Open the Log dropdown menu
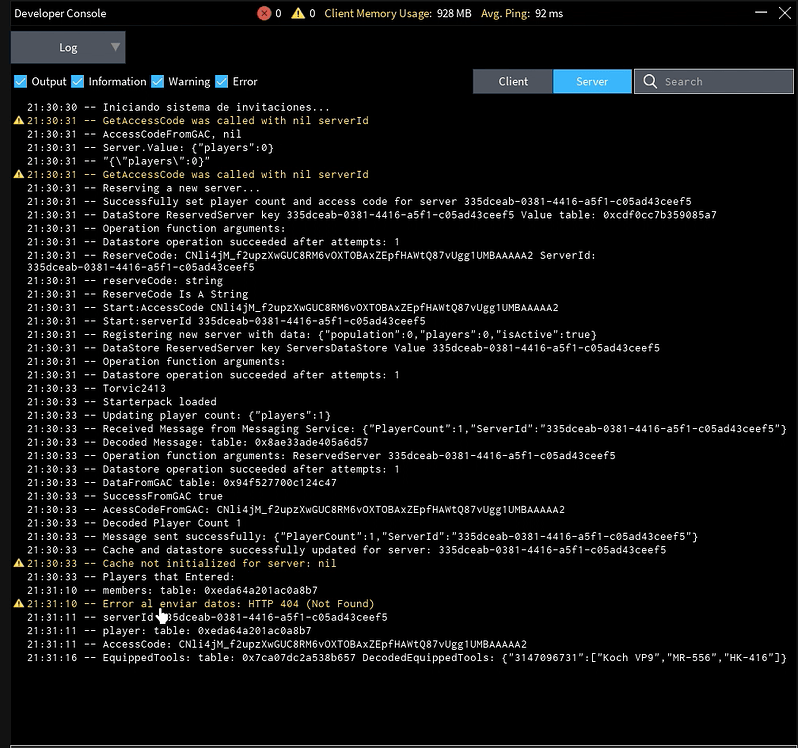 pyautogui.click(x=68, y=47)
